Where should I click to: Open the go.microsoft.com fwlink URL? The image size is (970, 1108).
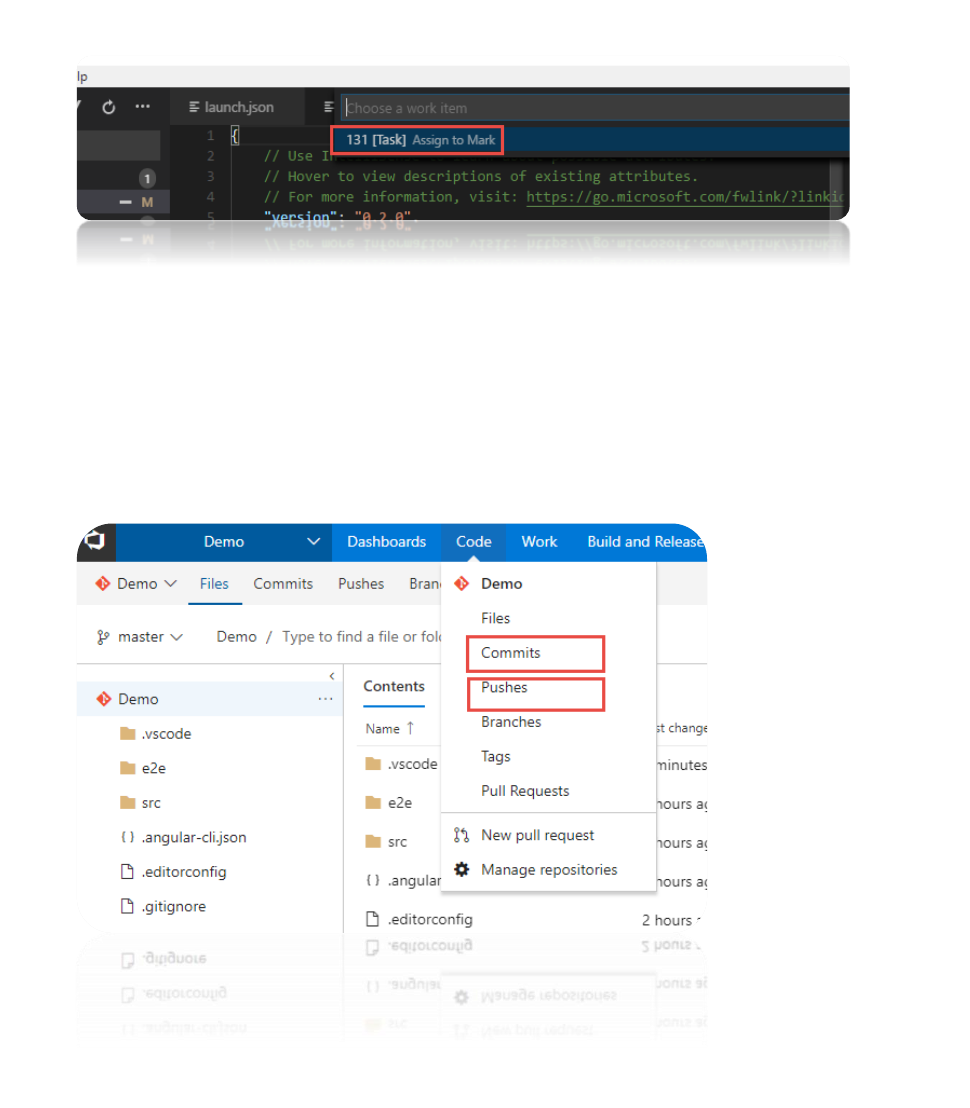685,196
